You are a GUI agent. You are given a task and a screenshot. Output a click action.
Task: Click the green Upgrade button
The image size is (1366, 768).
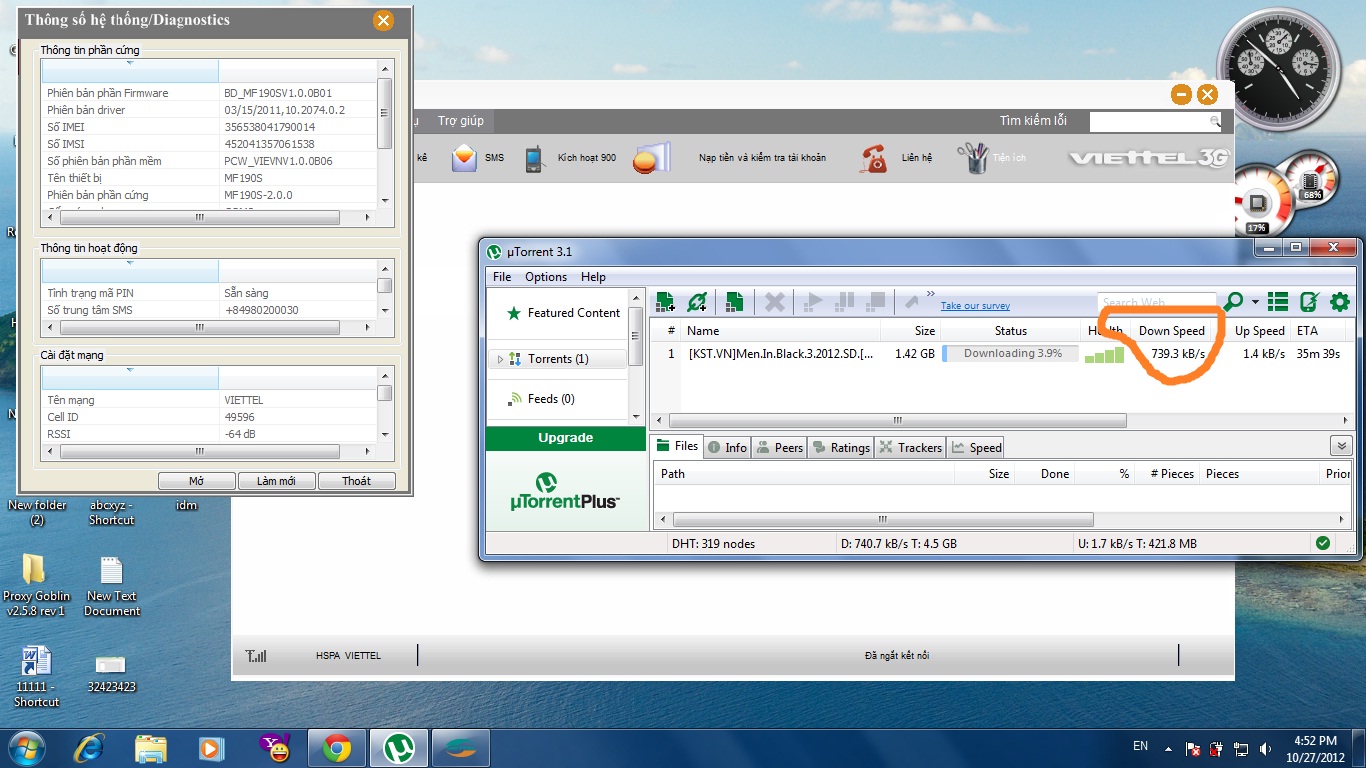pos(566,438)
